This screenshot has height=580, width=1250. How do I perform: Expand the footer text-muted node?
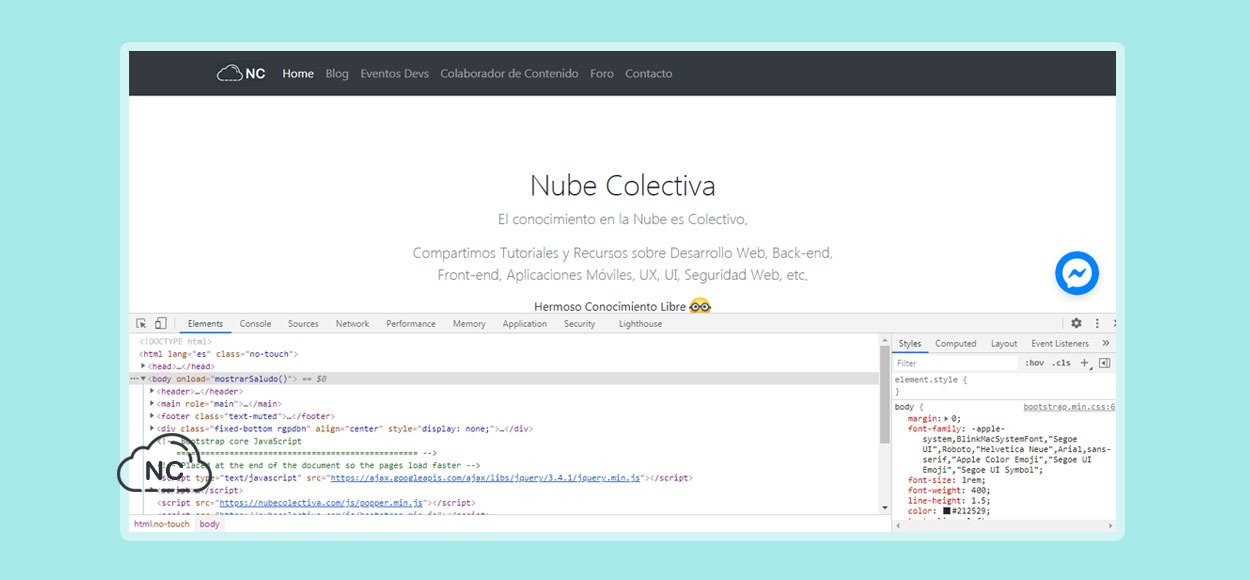point(152,416)
